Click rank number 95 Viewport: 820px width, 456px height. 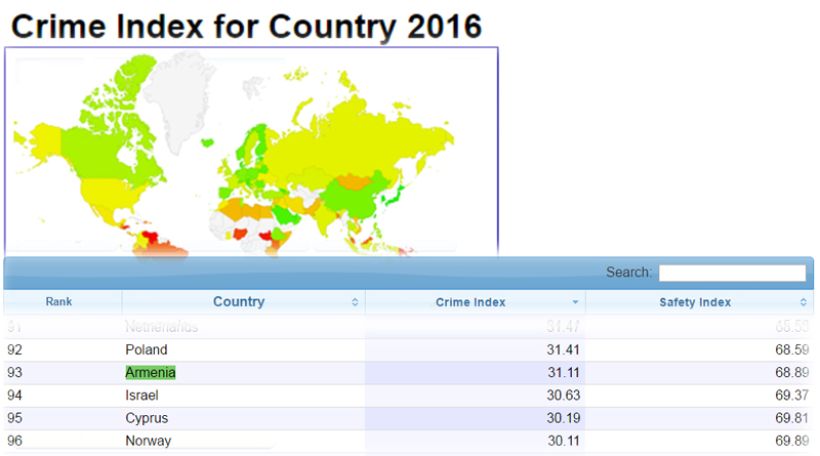(x=15, y=418)
